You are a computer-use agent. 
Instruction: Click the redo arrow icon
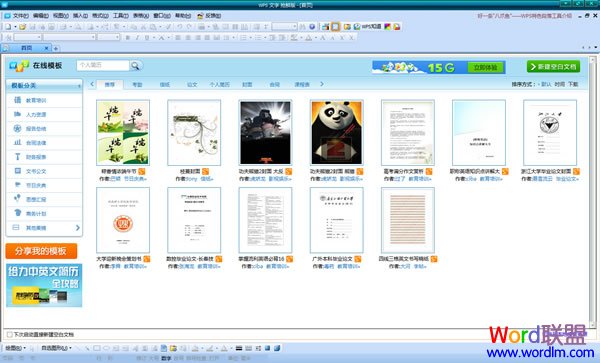(189, 27)
